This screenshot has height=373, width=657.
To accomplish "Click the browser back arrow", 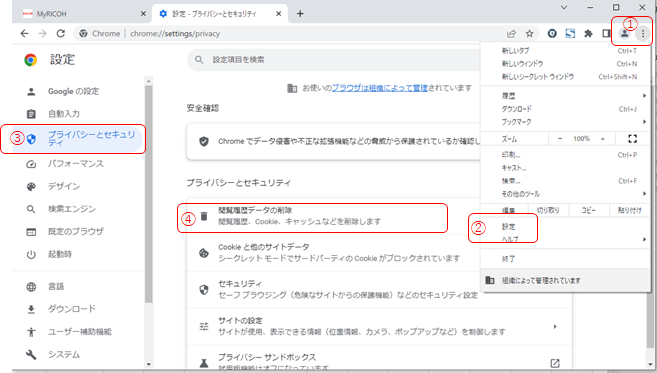I will point(24,34).
